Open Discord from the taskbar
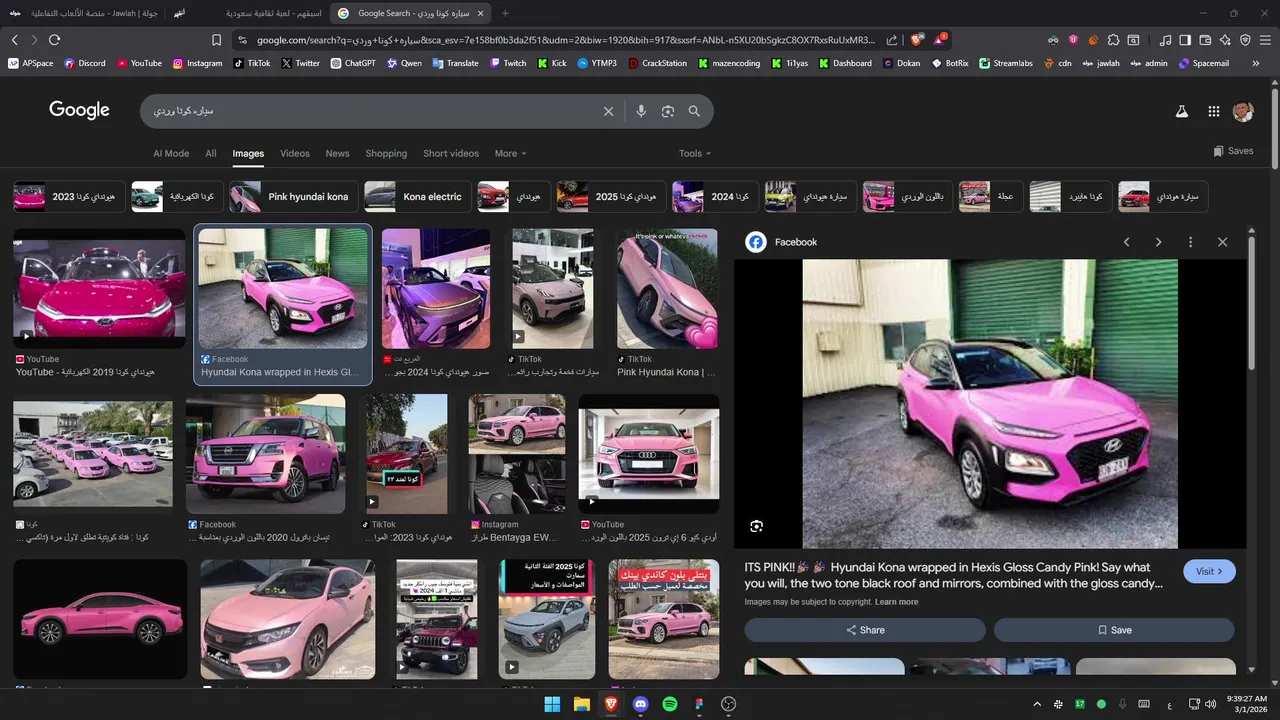Screen dimensions: 1280x720 (641, 704)
